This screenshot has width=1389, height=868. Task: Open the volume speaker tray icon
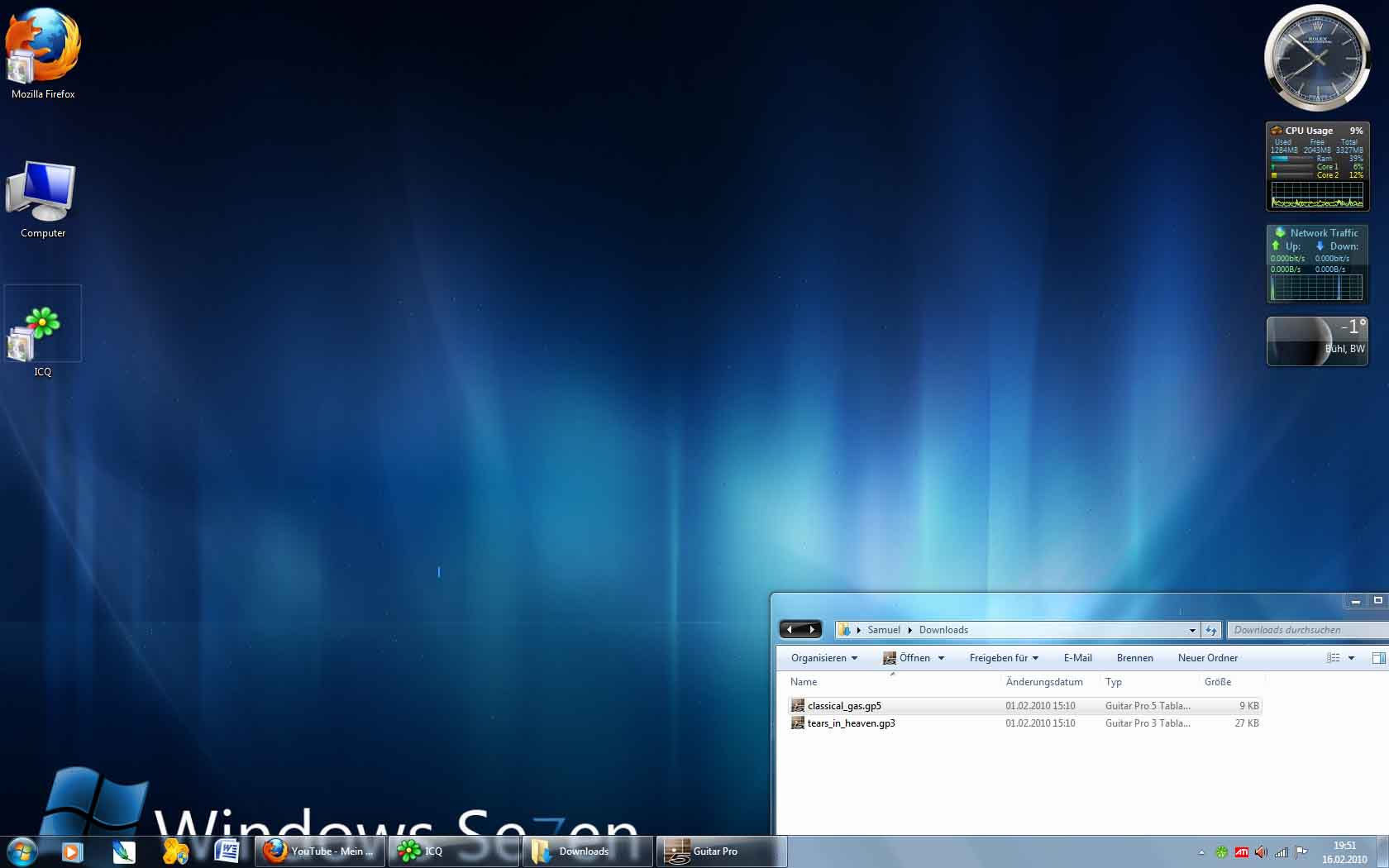[1261, 852]
